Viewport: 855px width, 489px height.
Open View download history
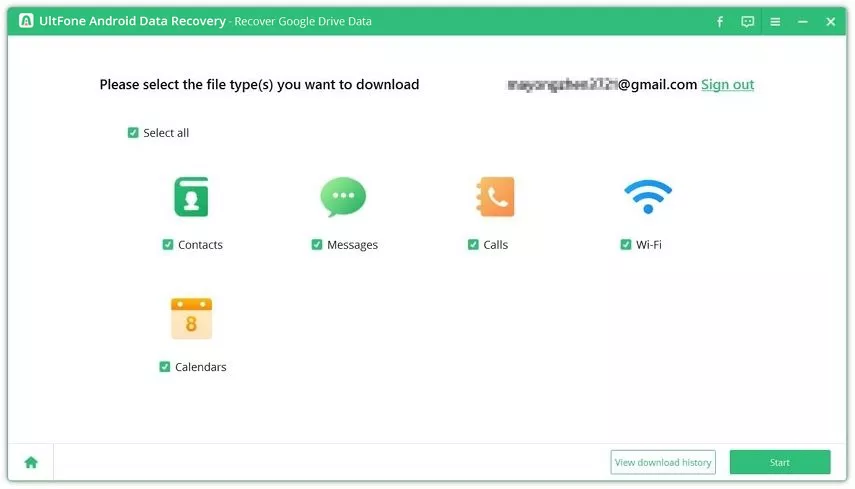tap(663, 462)
